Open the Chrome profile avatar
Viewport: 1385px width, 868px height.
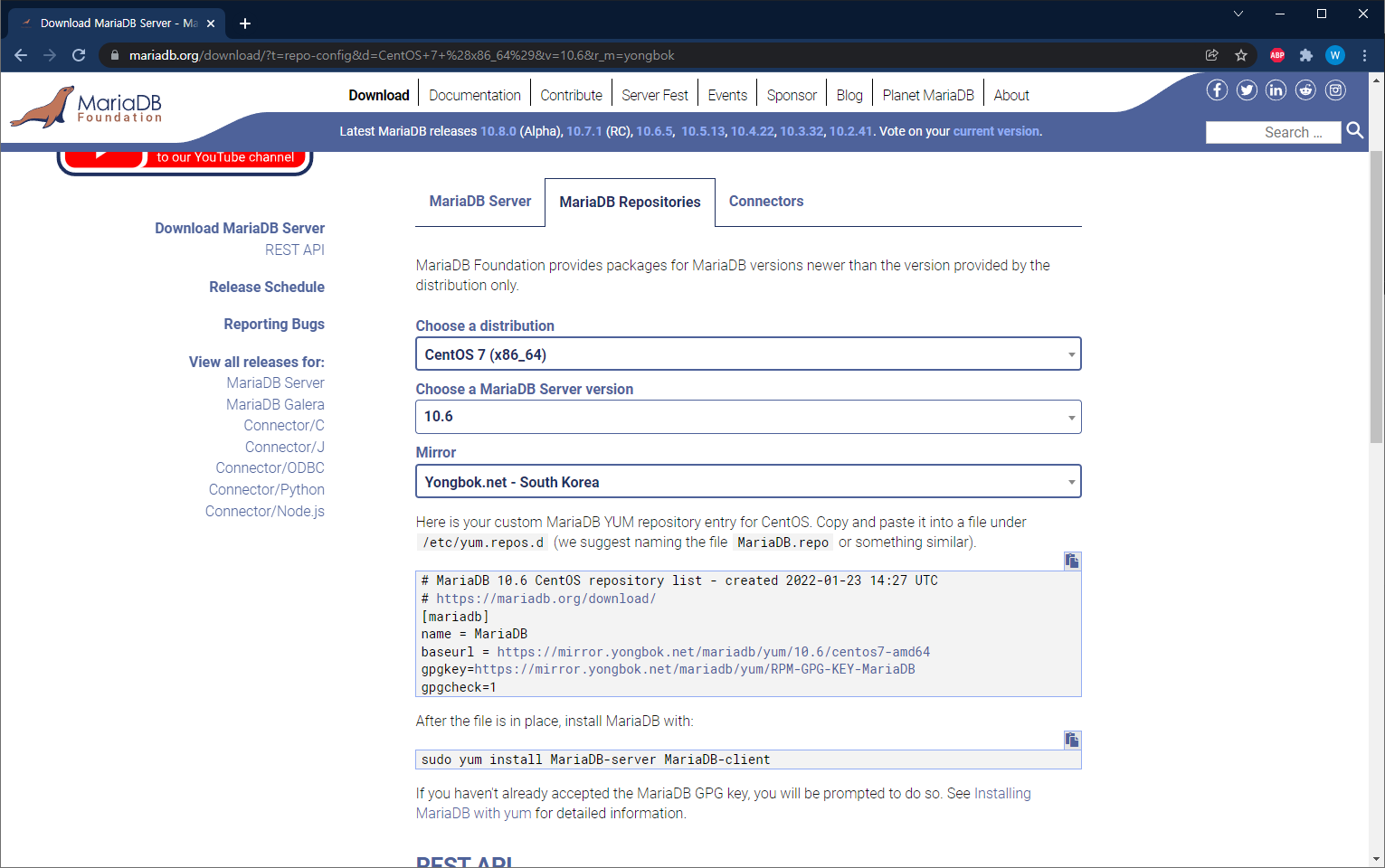tap(1335, 55)
